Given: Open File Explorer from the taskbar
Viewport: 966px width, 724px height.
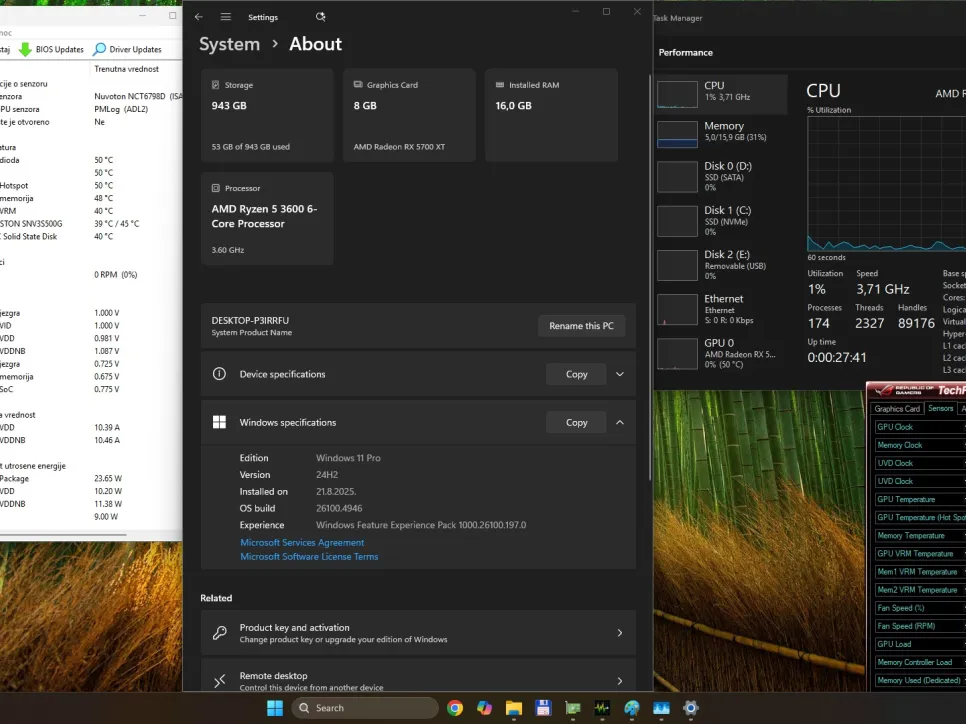Looking at the screenshot, I should point(513,708).
